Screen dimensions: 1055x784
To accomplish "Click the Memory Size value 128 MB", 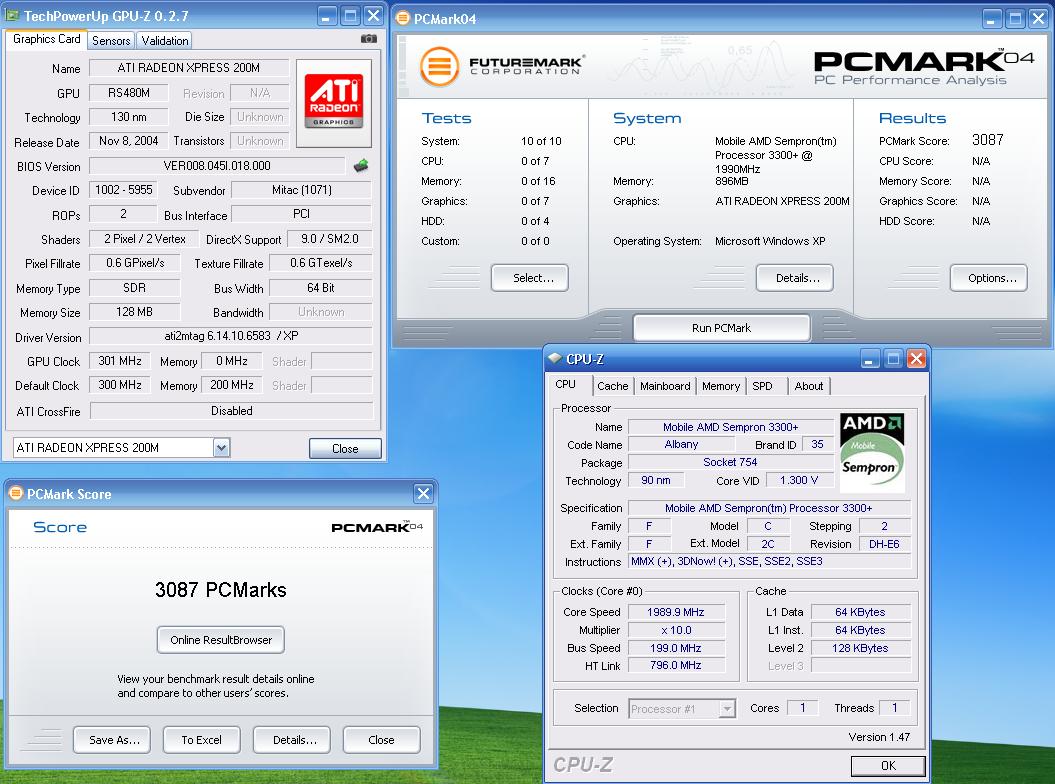I will [x=135, y=312].
